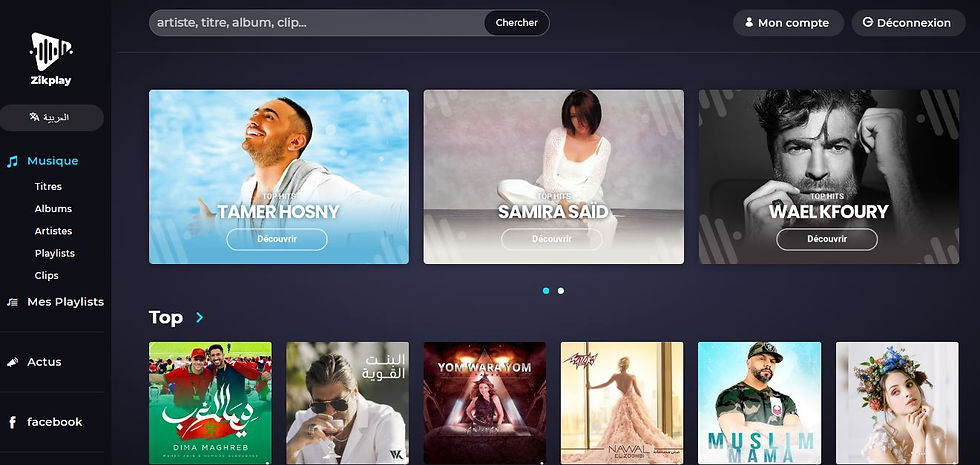The image size is (980, 465).
Task: Open the Wael Kfoury banner title
Action: 828,212
